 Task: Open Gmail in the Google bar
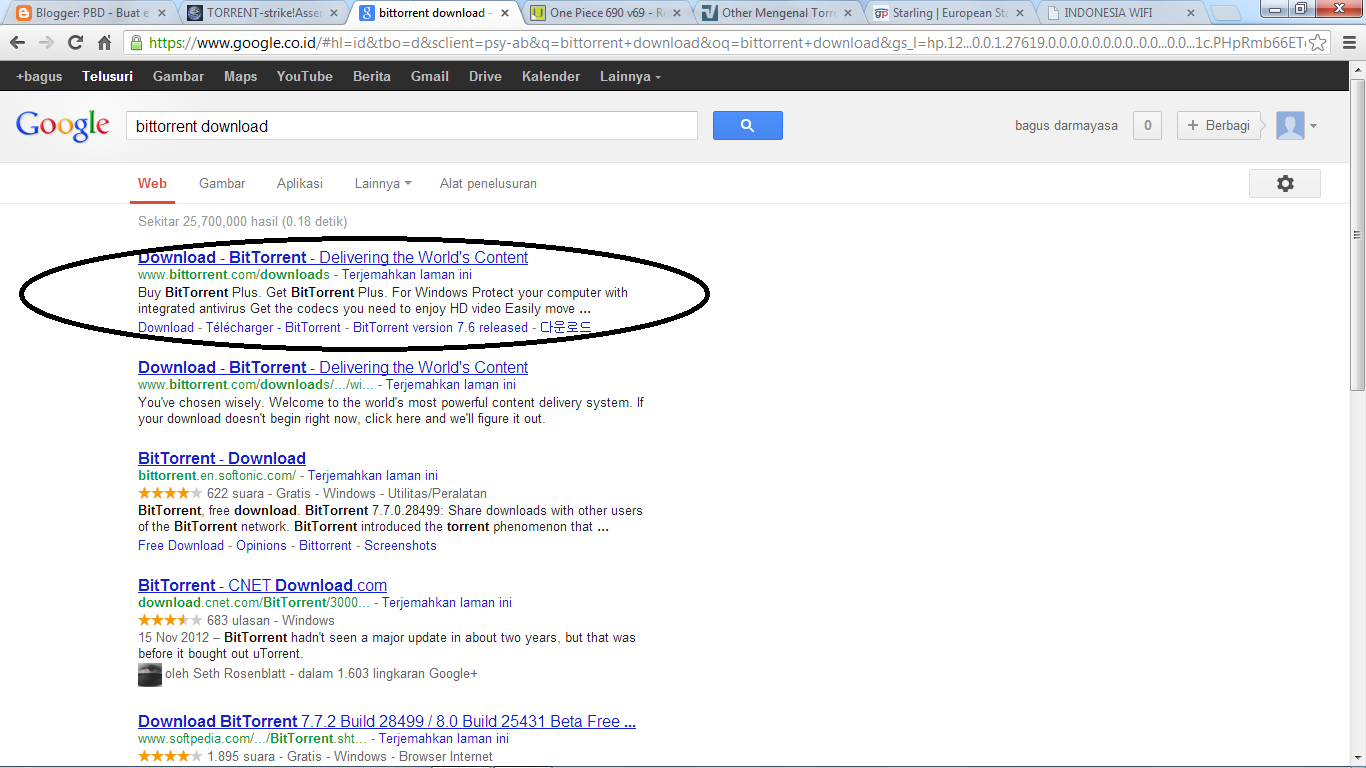[x=430, y=77]
